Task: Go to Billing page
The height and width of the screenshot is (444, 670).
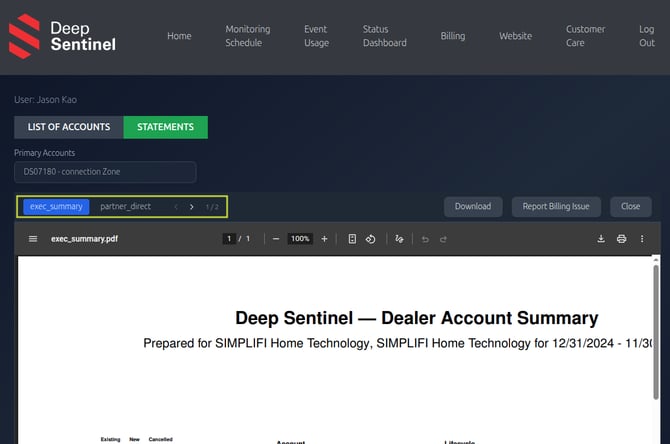Action: click(453, 36)
